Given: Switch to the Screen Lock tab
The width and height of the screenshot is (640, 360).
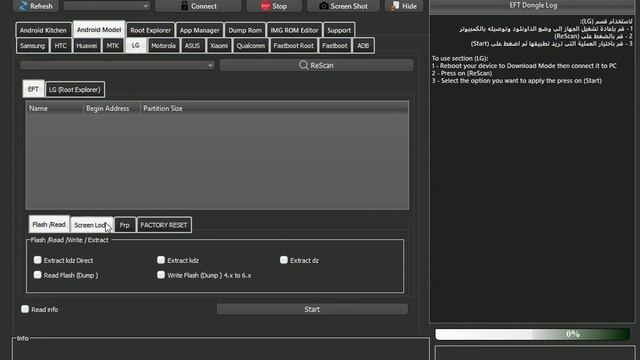Looking at the screenshot, I should (x=91, y=225).
